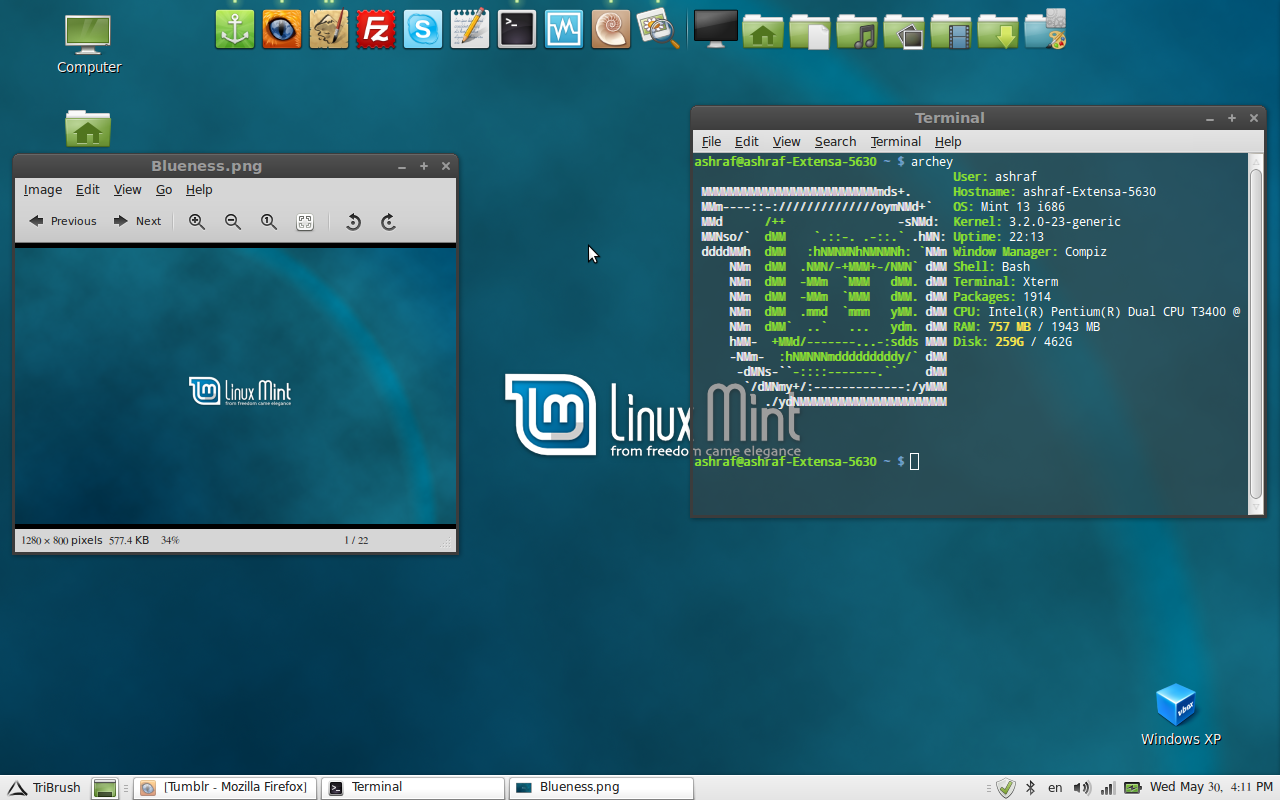The image size is (1280, 800).
Task: Open the themes palette folder in dock
Action: pos(1046,29)
